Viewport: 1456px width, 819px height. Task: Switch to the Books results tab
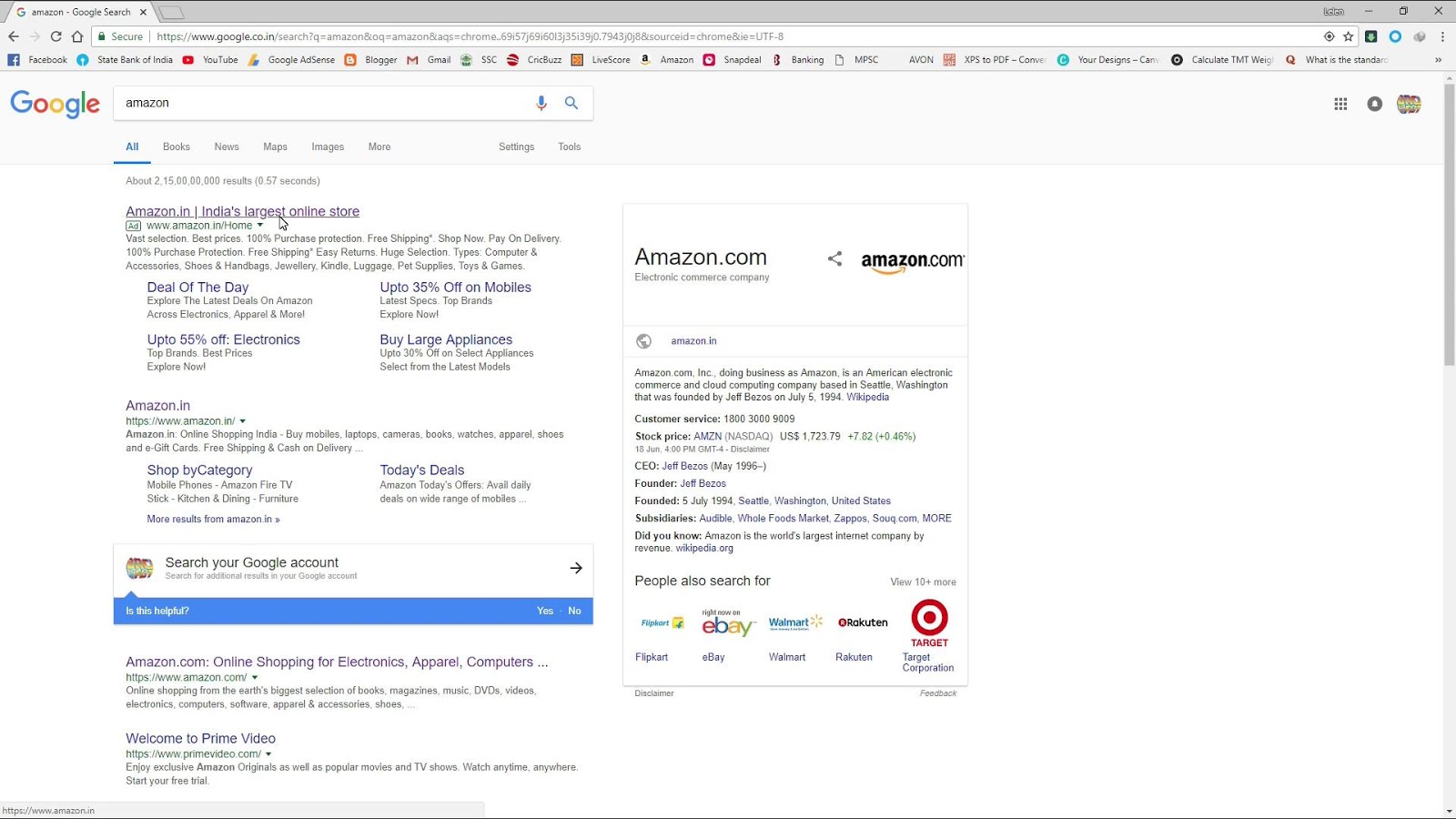tap(177, 147)
